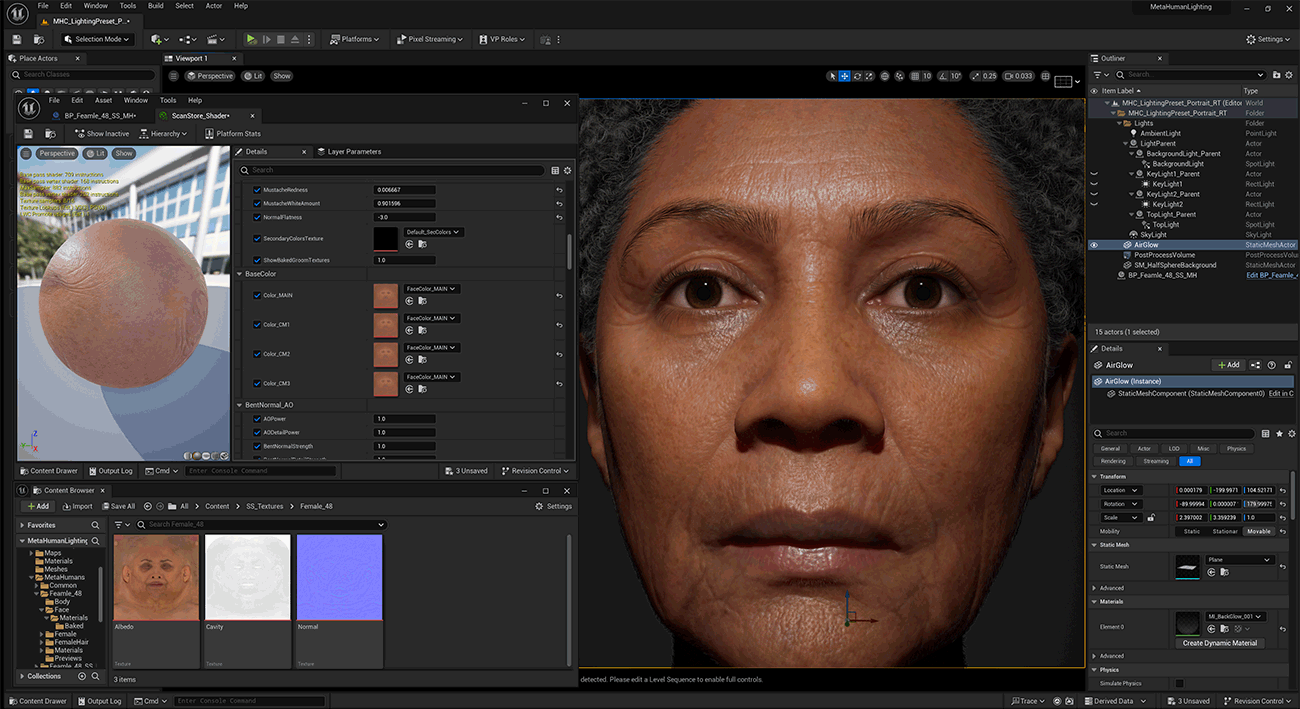Click the camera speed 0.033 control
The height and width of the screenshot is (709, 1300).
point(1019,76)
